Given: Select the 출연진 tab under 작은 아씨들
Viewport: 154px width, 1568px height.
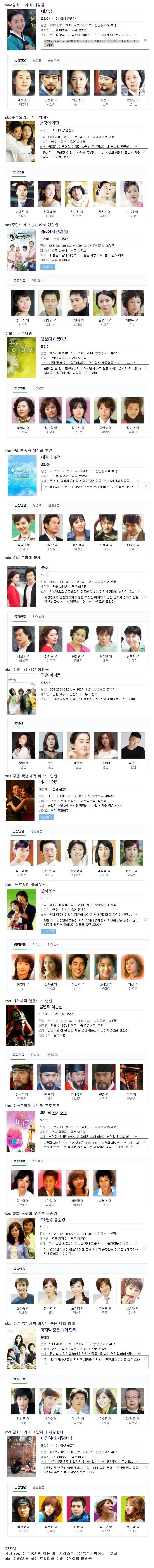Looking at the screenshot, I should point(19,724).
